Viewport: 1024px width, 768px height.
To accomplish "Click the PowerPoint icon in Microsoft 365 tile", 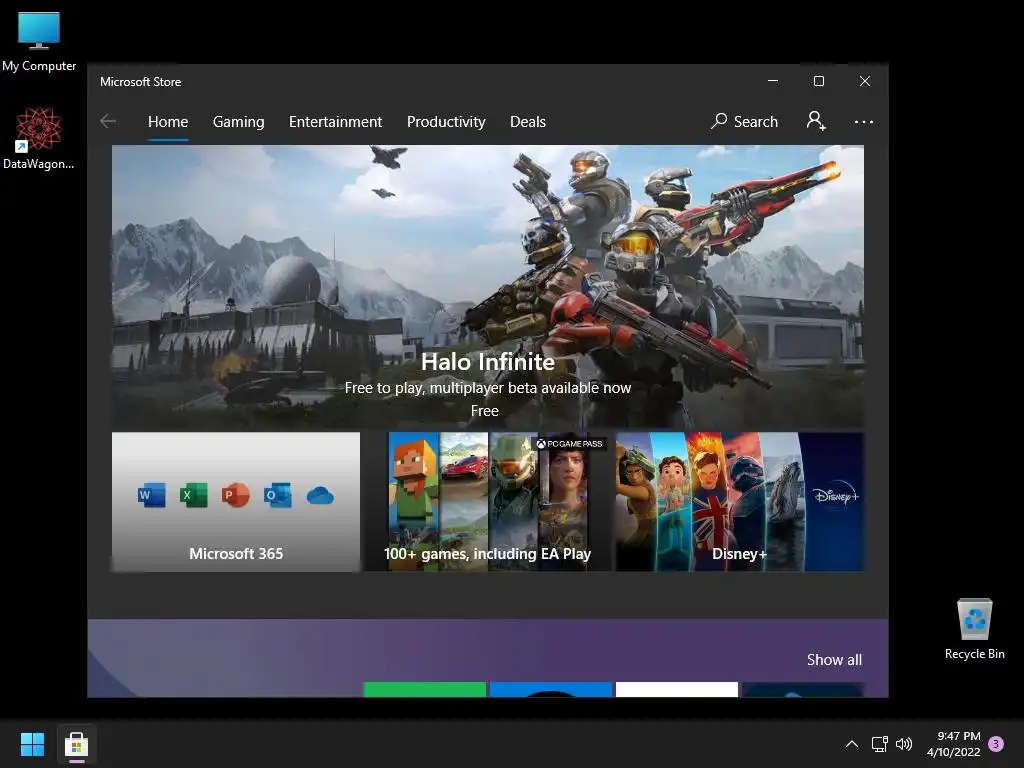I will click(x=236, y=495).
